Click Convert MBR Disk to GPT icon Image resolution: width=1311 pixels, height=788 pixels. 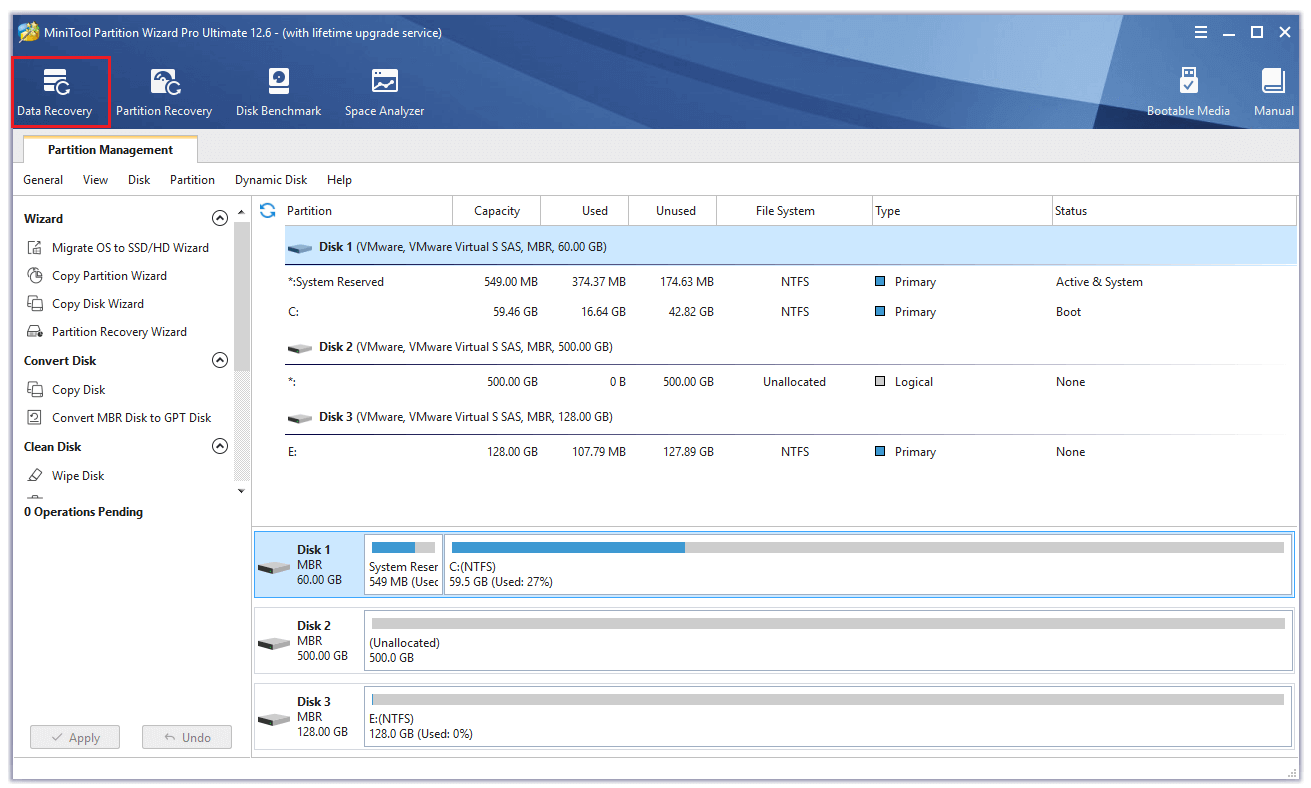(x=35, y=417)
